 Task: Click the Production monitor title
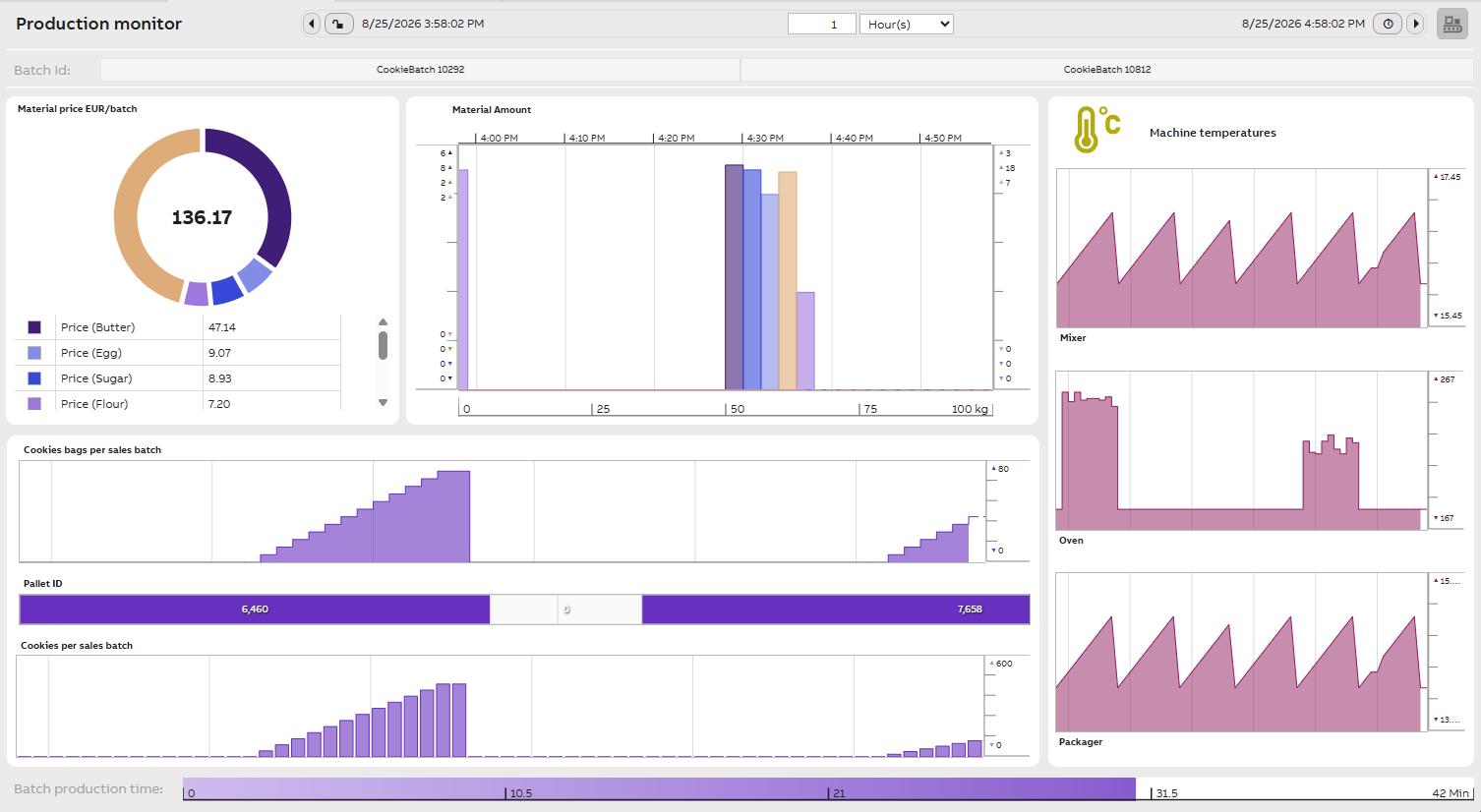[98, 24]
